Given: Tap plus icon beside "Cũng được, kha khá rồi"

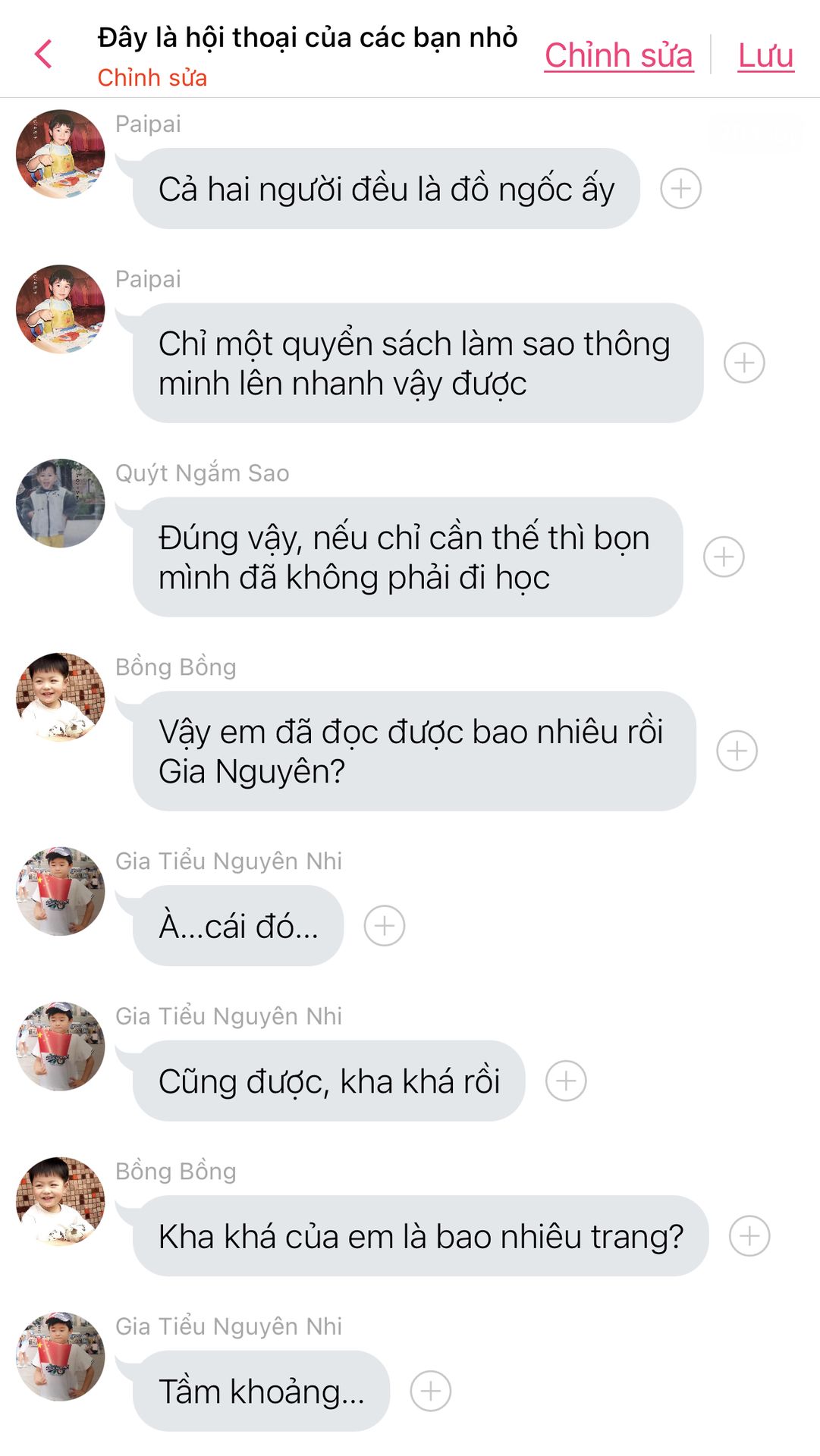Looking at the screenshot, I should tap(566, 1081).
